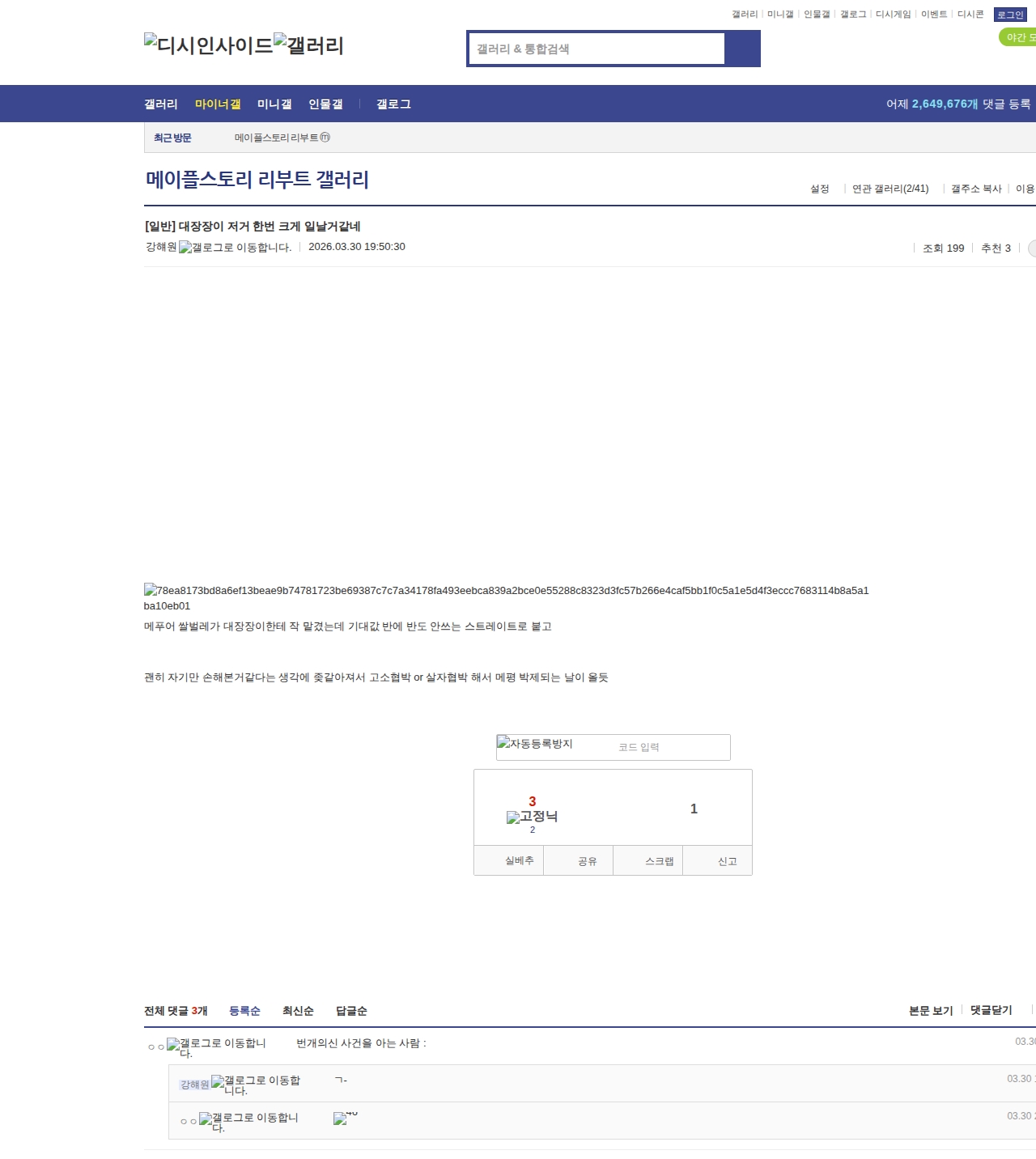Click the blue search button beside search box
The height and width of the screenshot is (1159, 1036).
click(x=742, y=49)
